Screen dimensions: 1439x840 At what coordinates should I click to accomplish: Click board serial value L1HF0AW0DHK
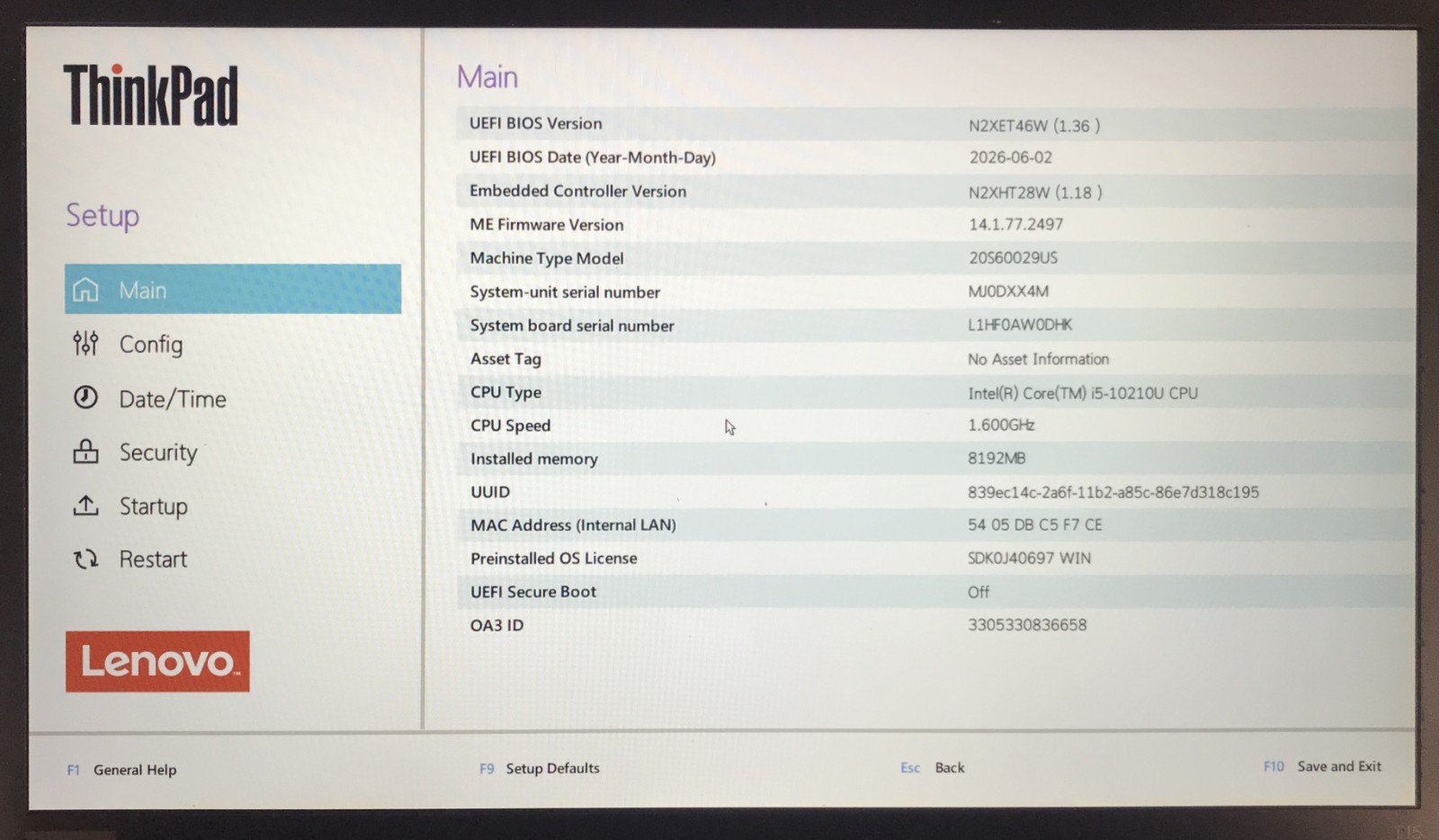[x=1020, y=325]
